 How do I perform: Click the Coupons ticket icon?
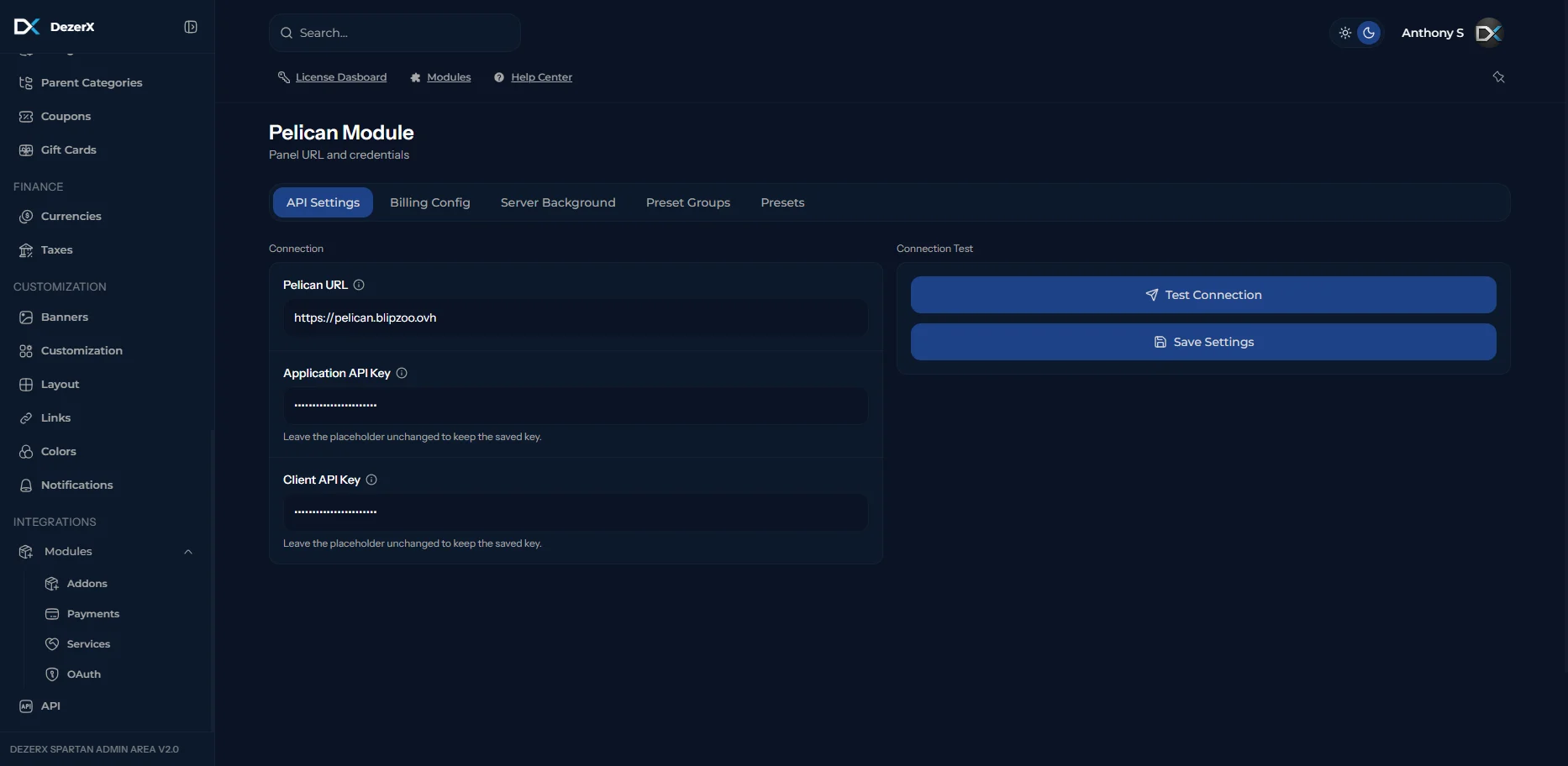(26, 116)
